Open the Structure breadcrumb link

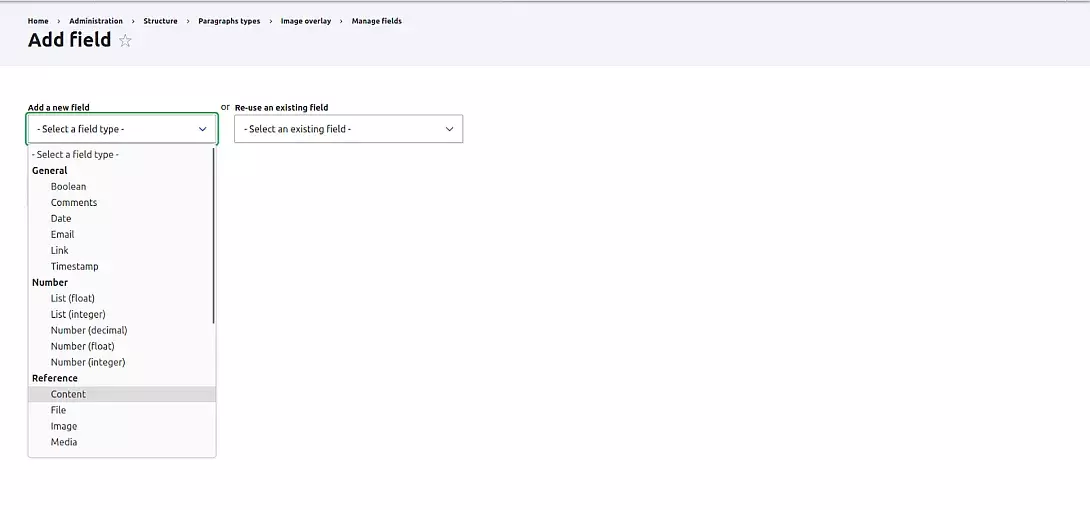(x=160, y=21)
